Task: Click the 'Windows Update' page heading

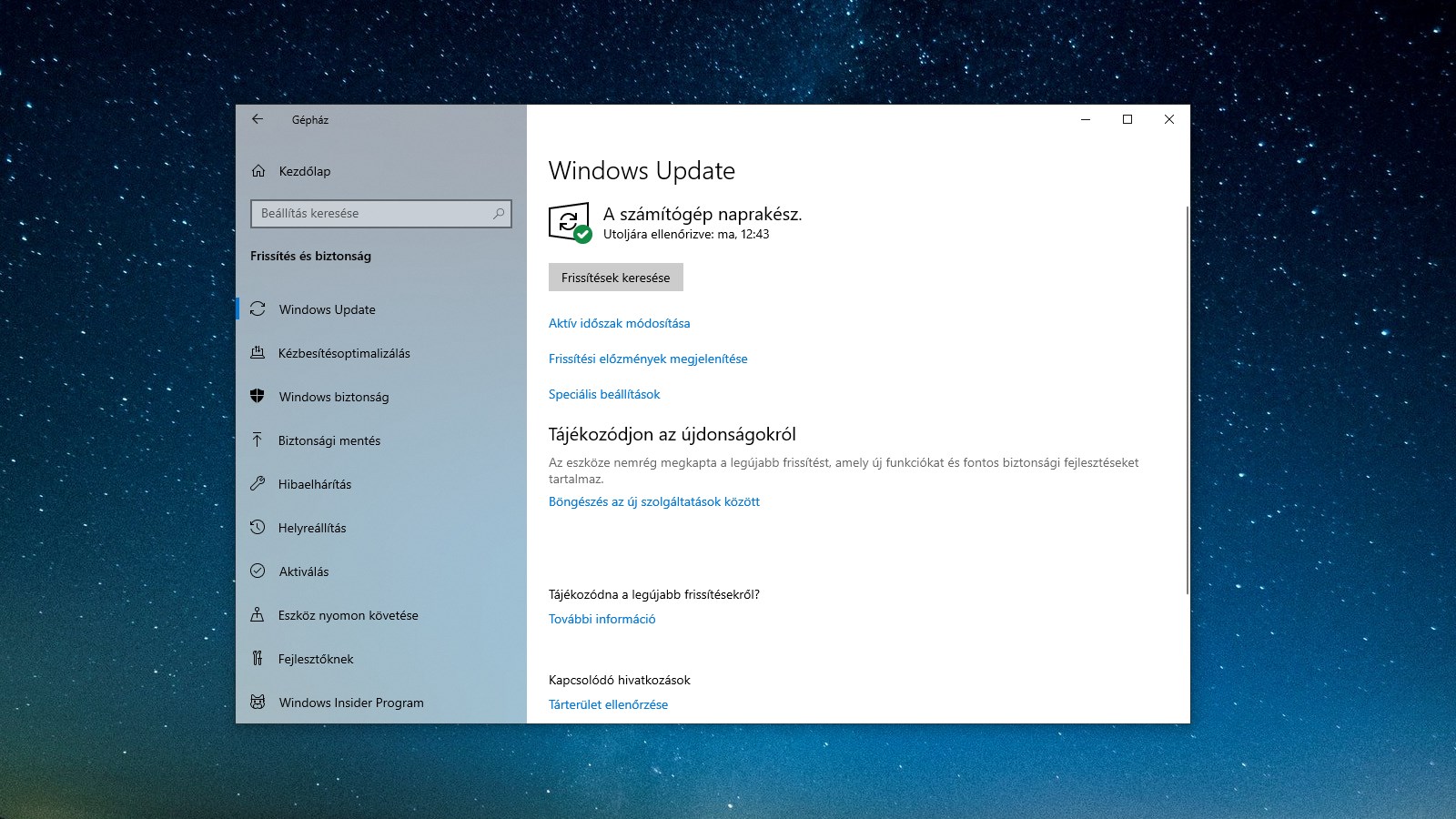Action: pos(642,171)
